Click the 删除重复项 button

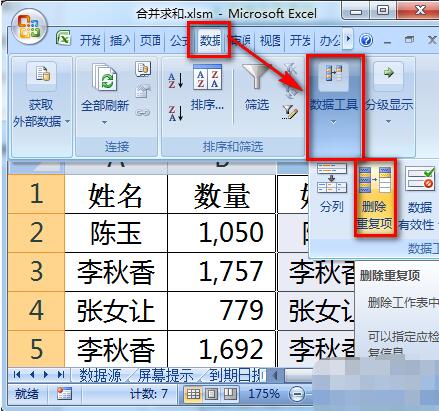375,198
